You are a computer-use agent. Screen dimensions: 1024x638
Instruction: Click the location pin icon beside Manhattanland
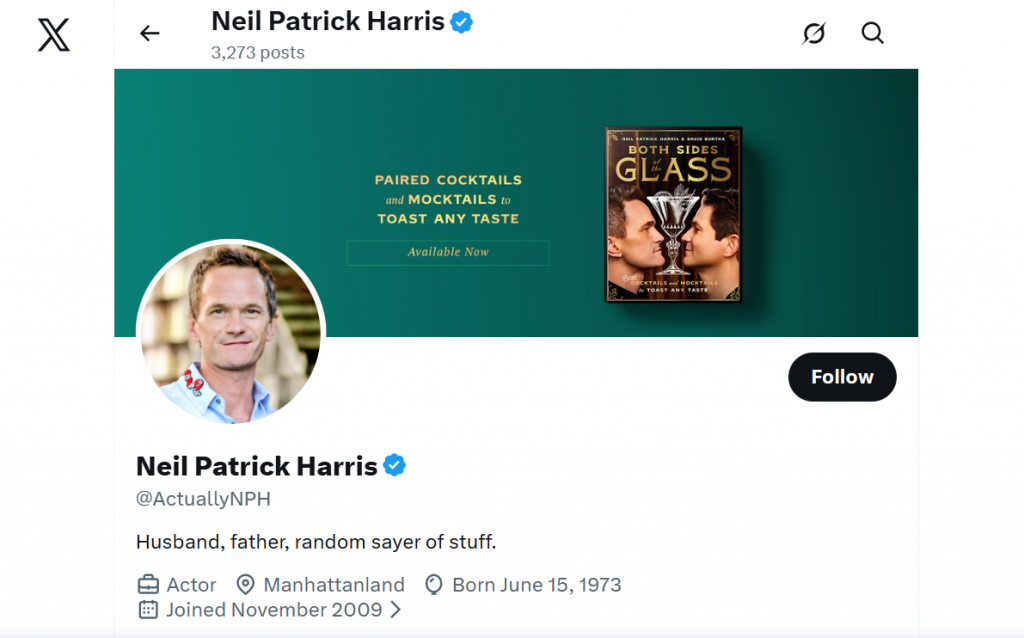245,584
